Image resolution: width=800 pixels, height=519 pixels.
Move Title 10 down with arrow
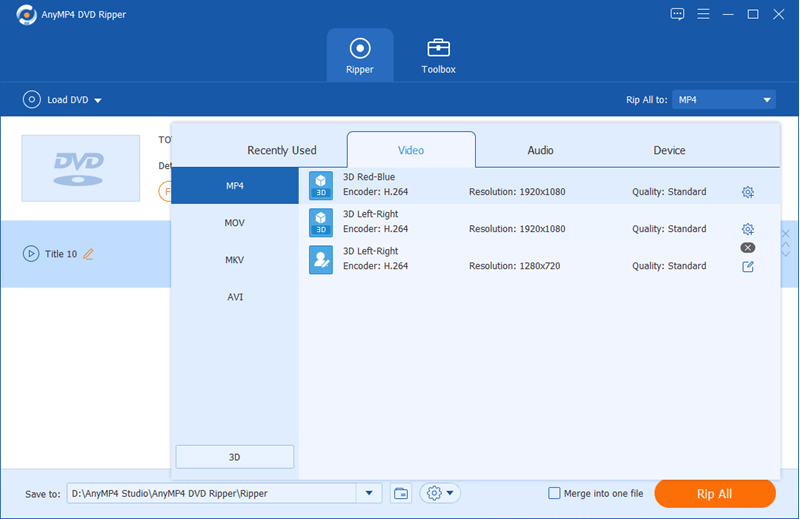click(x=786, y=254)
